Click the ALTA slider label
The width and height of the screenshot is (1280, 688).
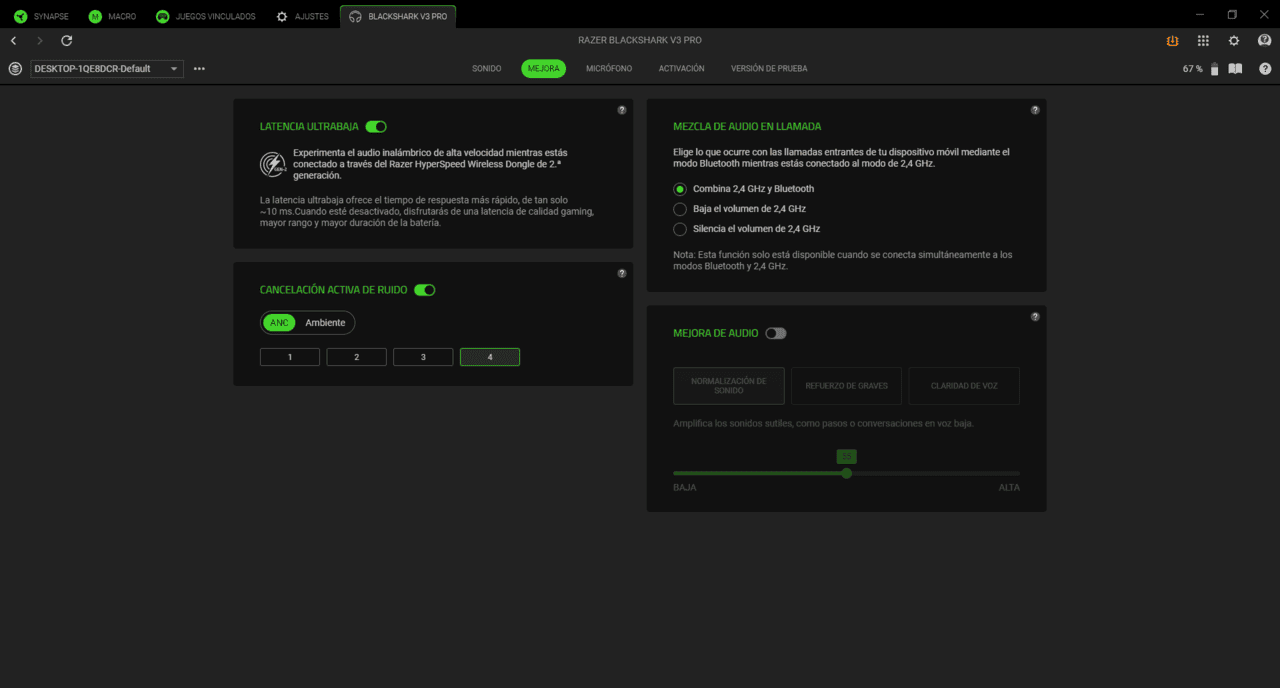tap(1009, 488)
